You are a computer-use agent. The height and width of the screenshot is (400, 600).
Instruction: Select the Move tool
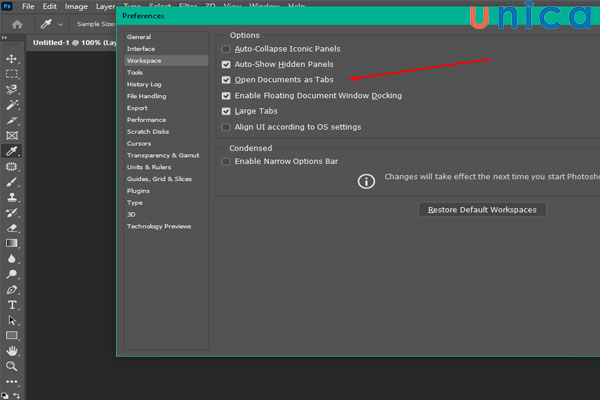click(11, 59)
